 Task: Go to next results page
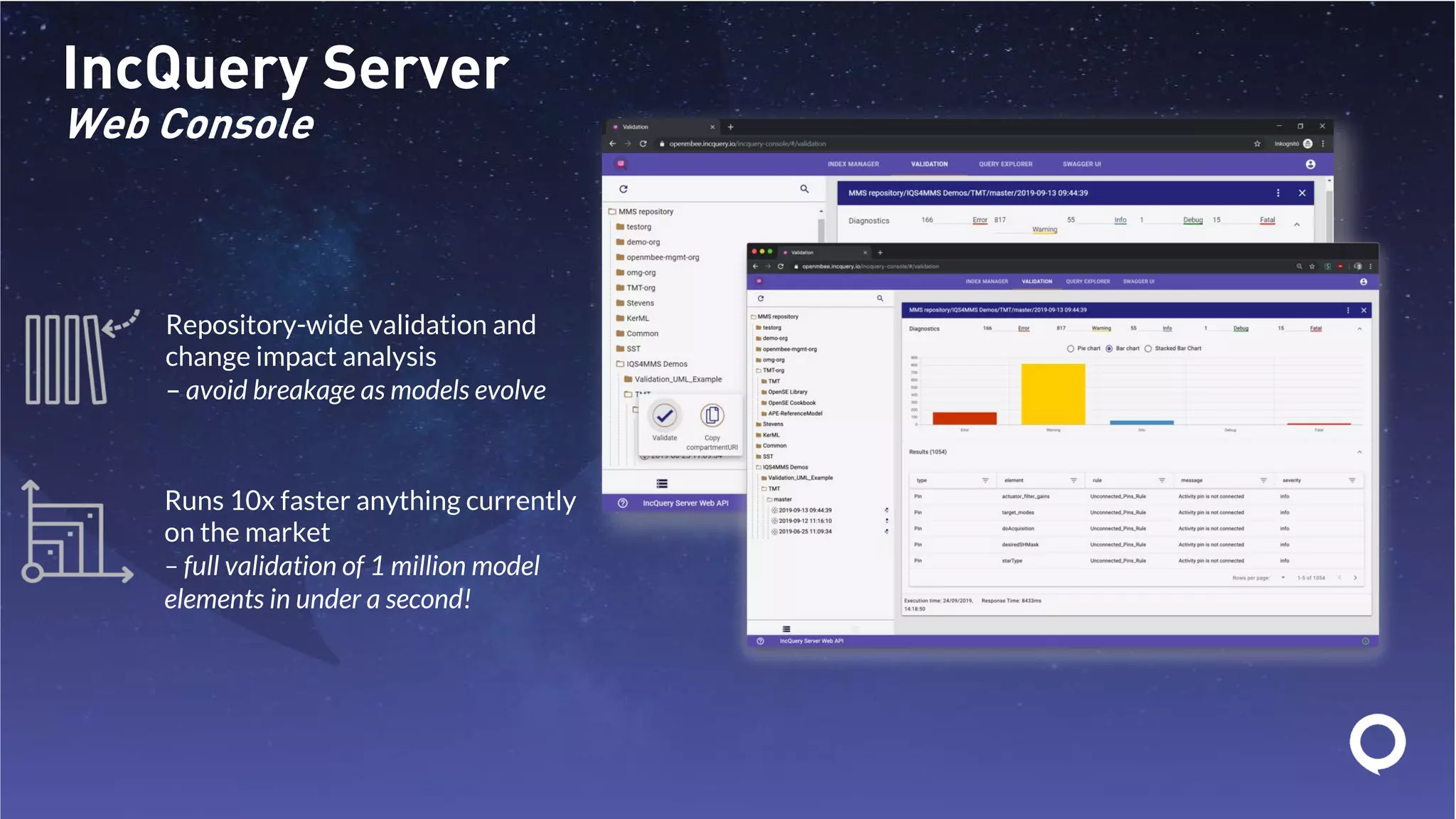point(1355,578)
